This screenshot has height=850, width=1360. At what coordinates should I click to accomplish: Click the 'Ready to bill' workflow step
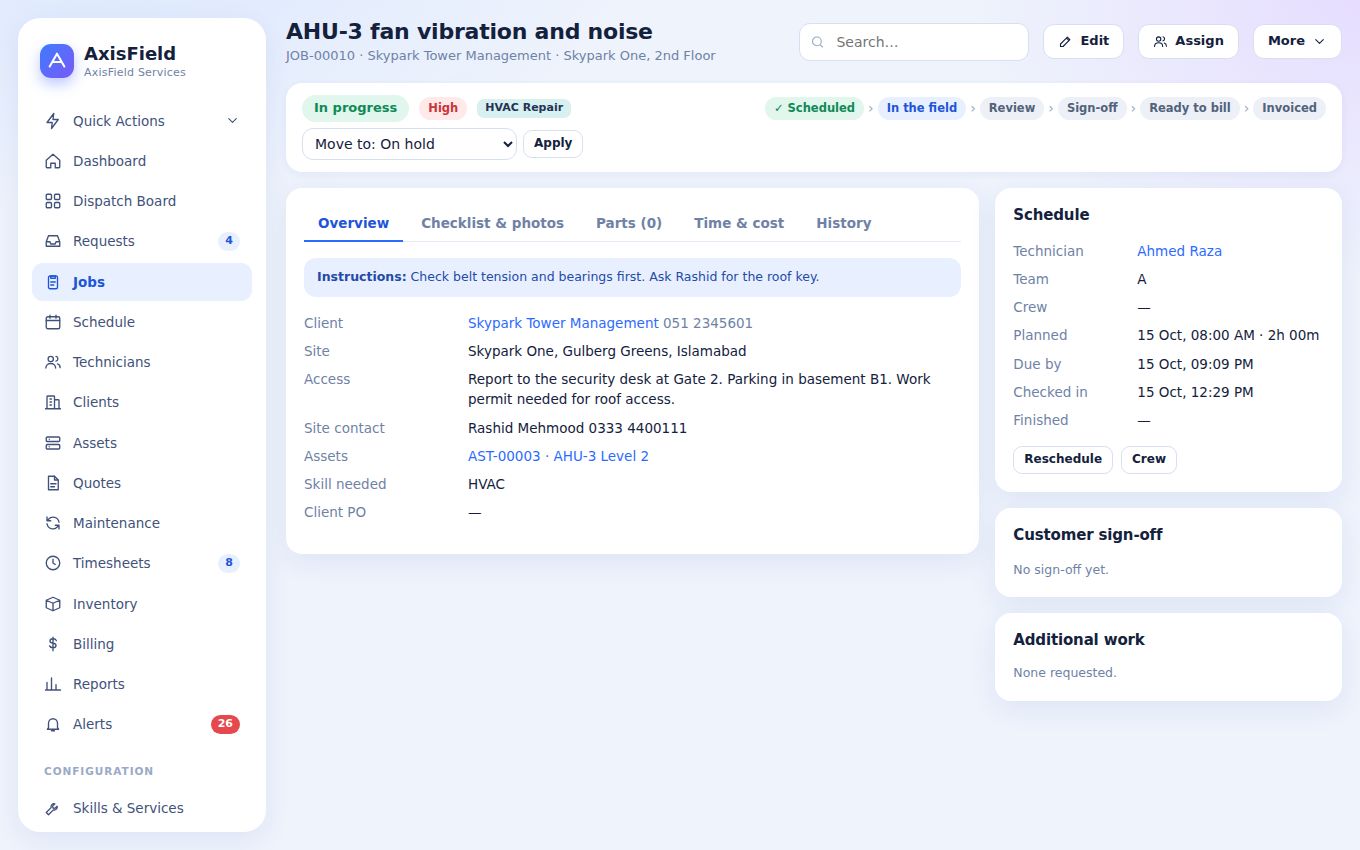pyautogui.click(x=1190, y=108)
